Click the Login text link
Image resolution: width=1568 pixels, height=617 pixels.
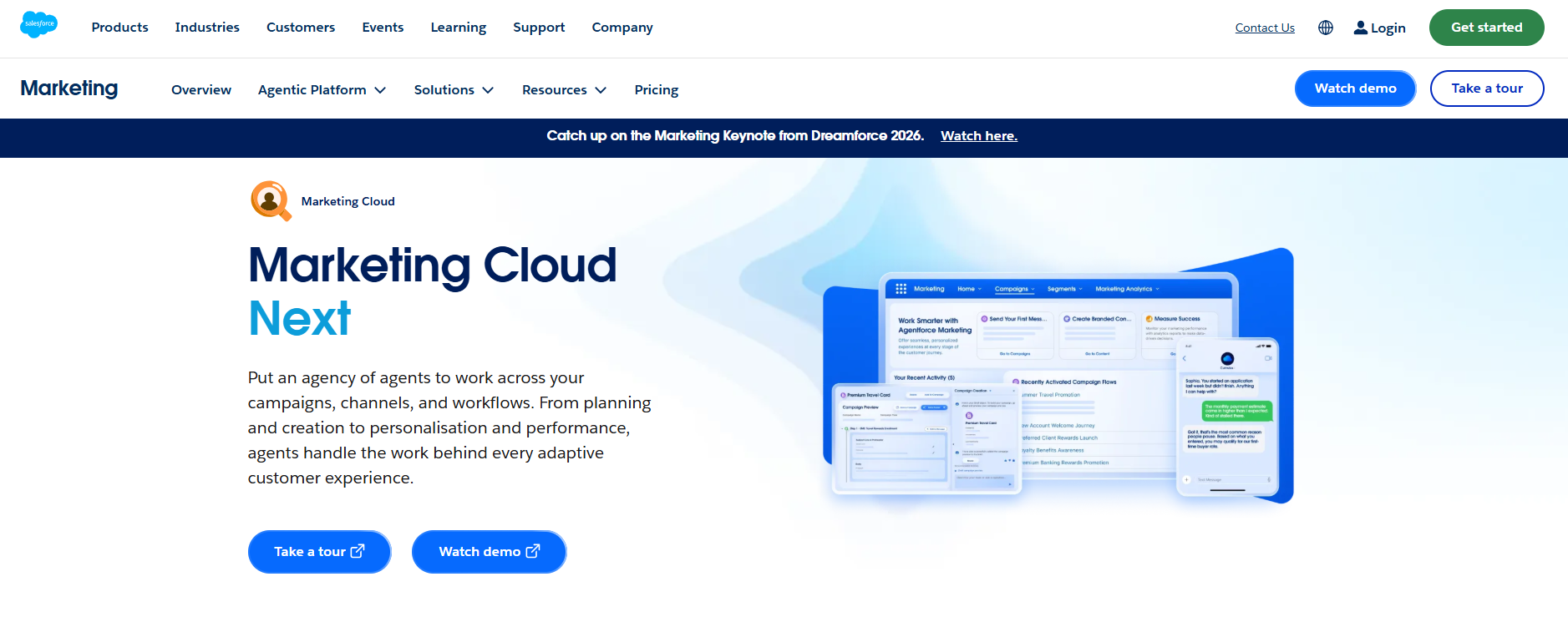[1388, 28]
